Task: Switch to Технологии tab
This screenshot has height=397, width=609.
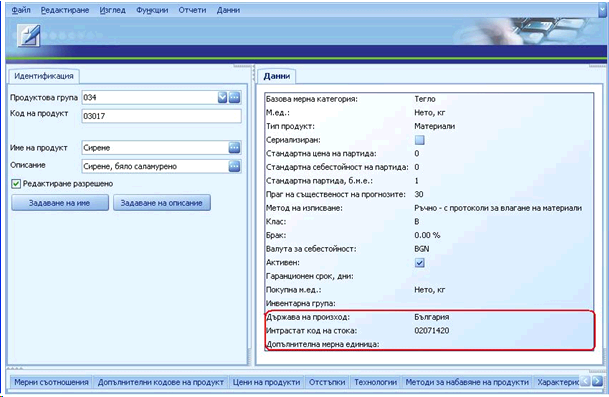Action: [376, 382]
